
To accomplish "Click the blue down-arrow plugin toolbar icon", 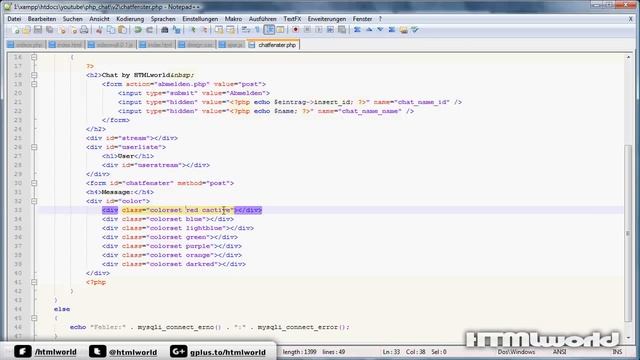I will point(380,30).
